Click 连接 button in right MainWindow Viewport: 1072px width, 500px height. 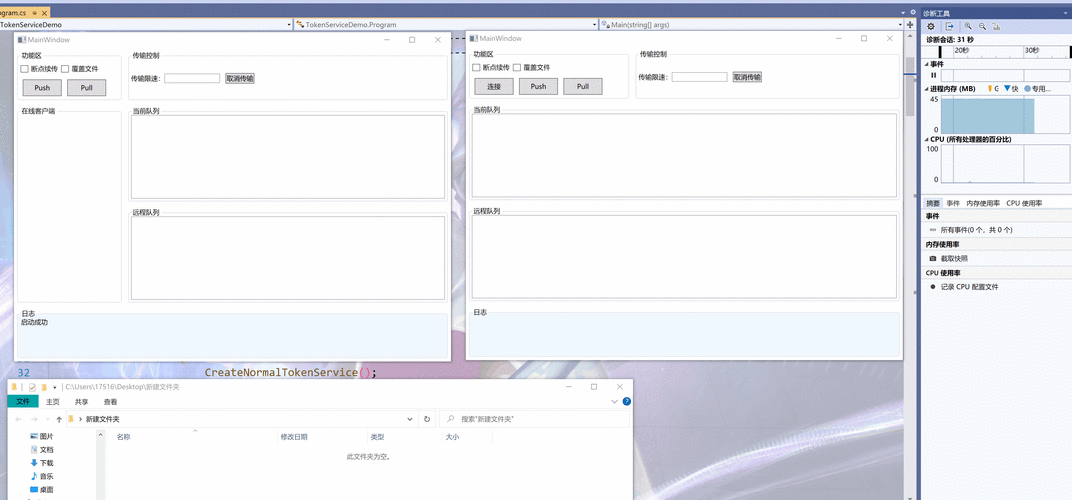(x=494, y=87)
